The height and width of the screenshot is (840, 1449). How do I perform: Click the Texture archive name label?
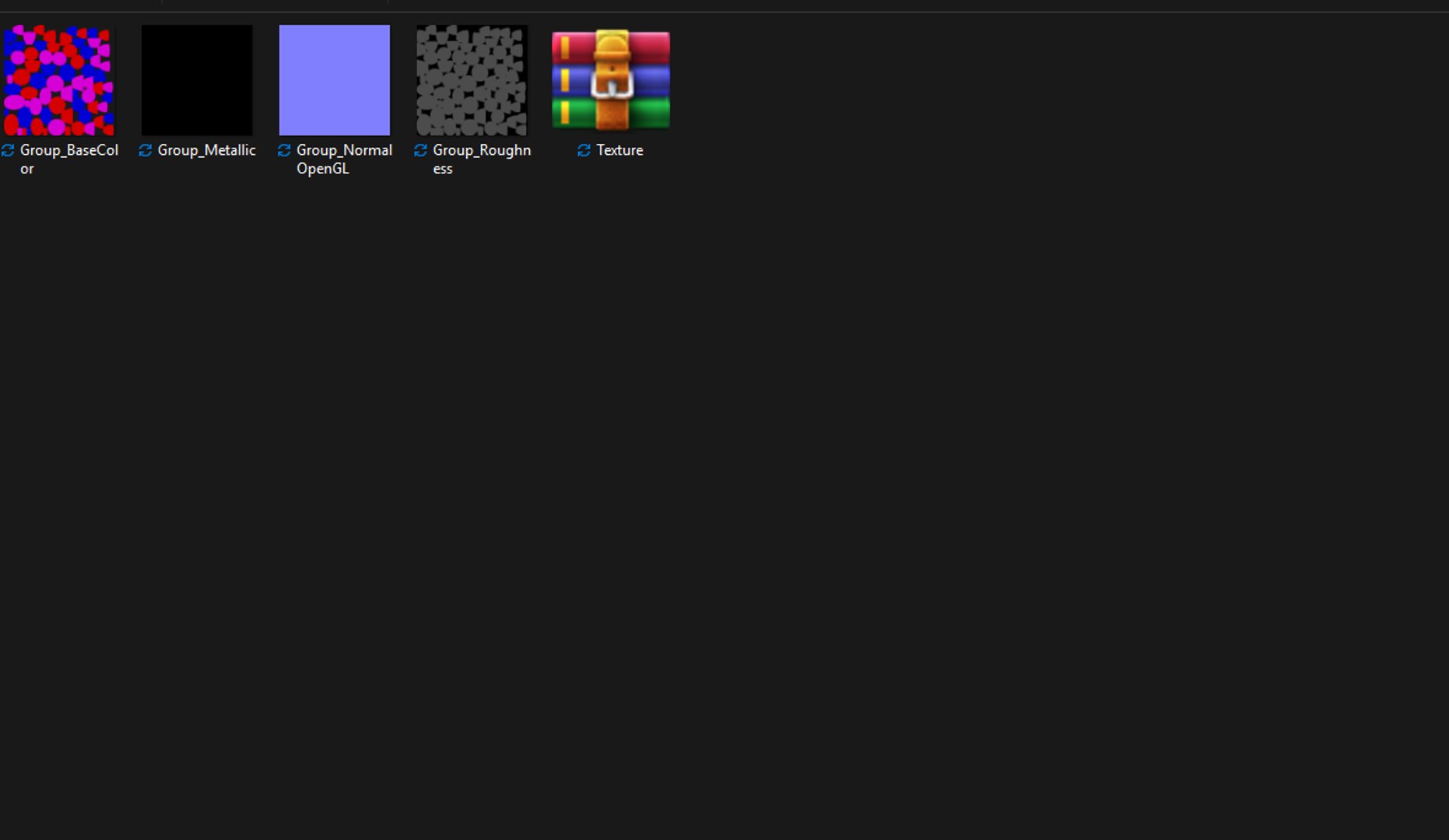coord(619,150)
